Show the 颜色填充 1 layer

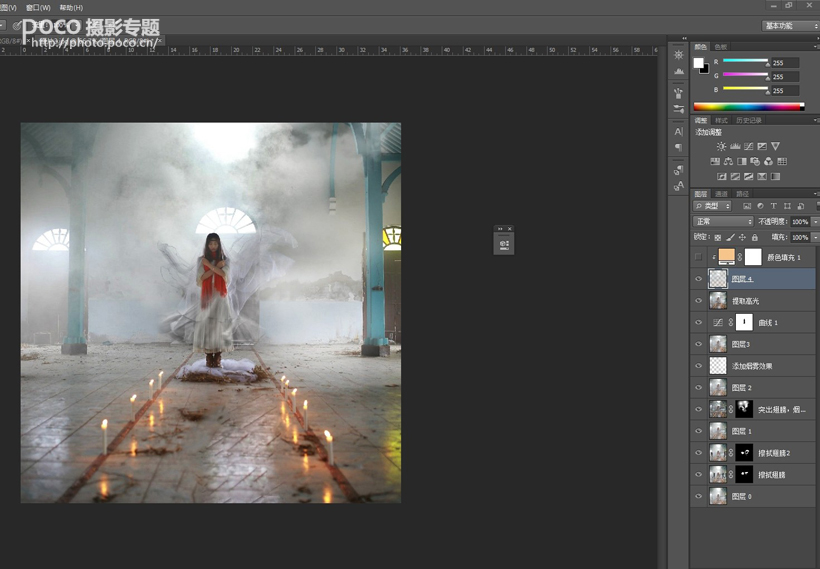click(698, 257)
